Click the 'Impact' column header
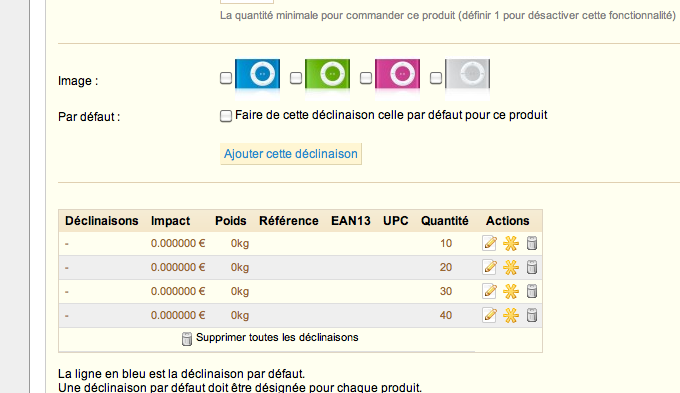The width and height of the screenshot is (680, 393). click(170, 221)
